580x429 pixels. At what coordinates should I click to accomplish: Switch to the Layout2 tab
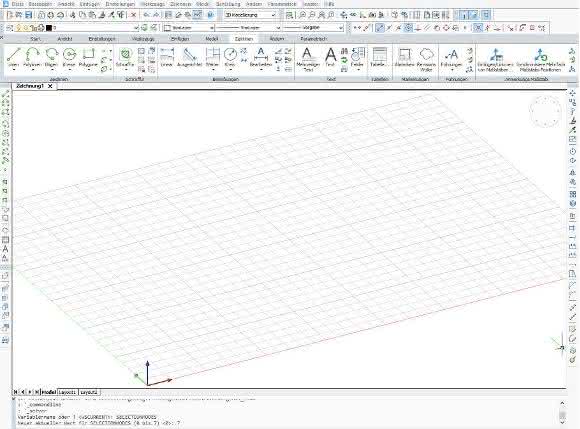[89, 392]
